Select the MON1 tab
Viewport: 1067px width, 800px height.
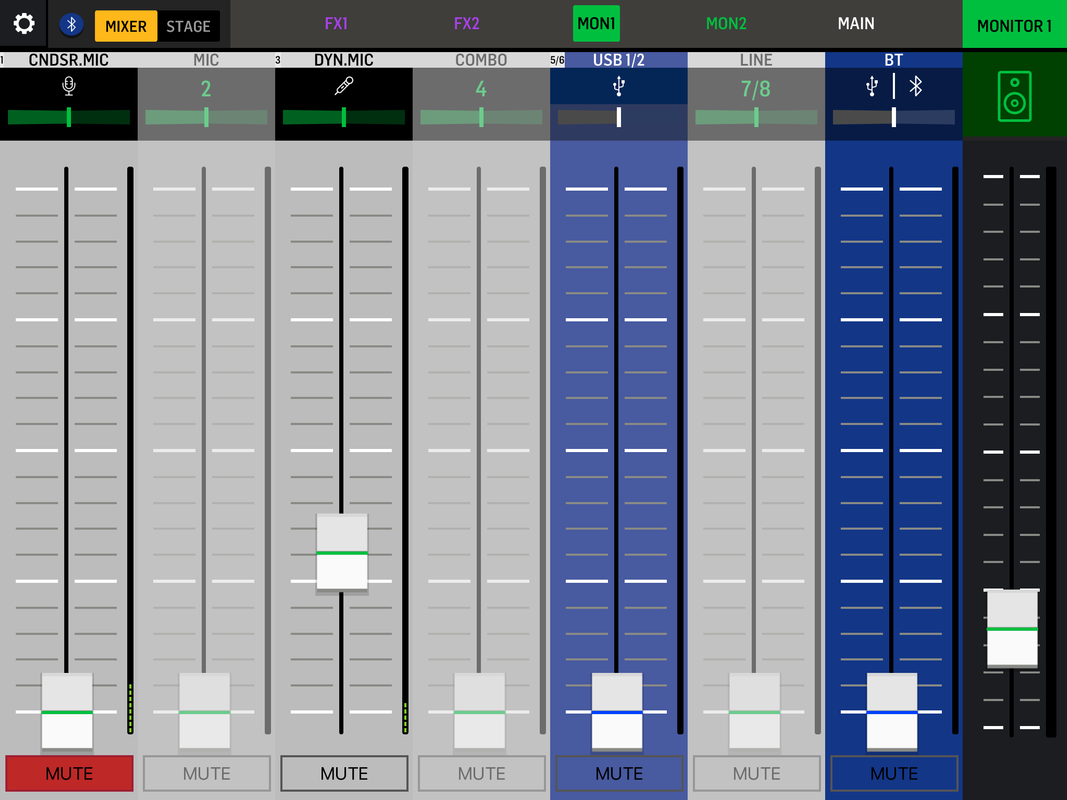coord(597,24)
